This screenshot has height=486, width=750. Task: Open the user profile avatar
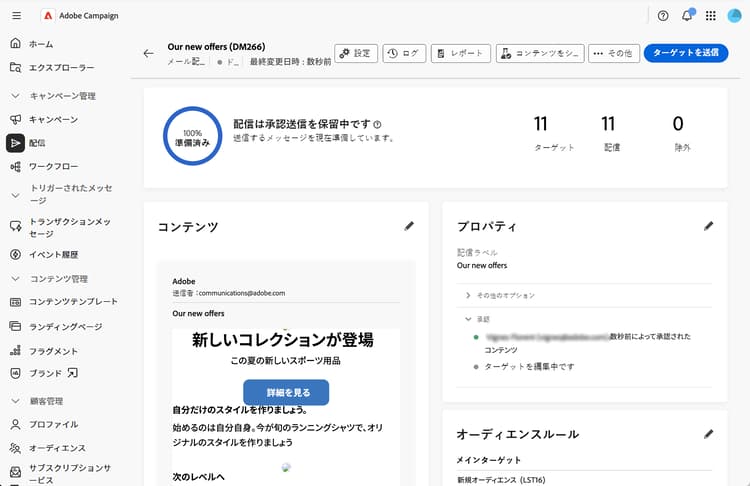point(734,16)
